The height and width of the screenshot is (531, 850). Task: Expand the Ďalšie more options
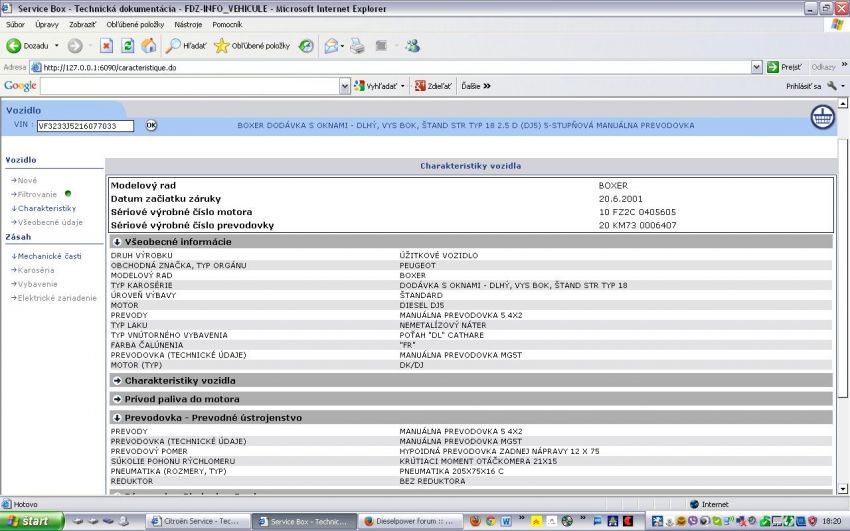[x=475, y=86]
